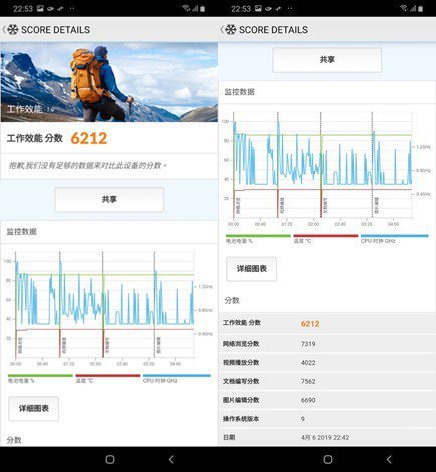Image resolution: width=436 pixels, height=472 pixels.
Task: Select the red temperature legend on left chart
Action: (x=108, y=378)
